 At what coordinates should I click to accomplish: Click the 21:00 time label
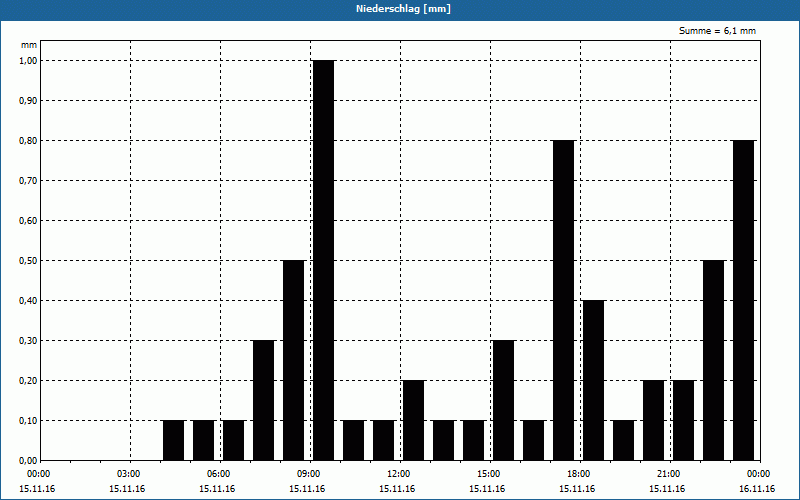[669, 474]
